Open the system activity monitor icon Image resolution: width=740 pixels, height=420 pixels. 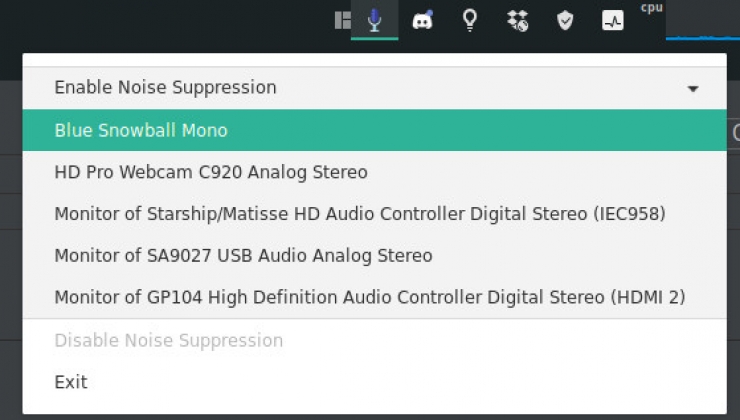pos(613,20)
